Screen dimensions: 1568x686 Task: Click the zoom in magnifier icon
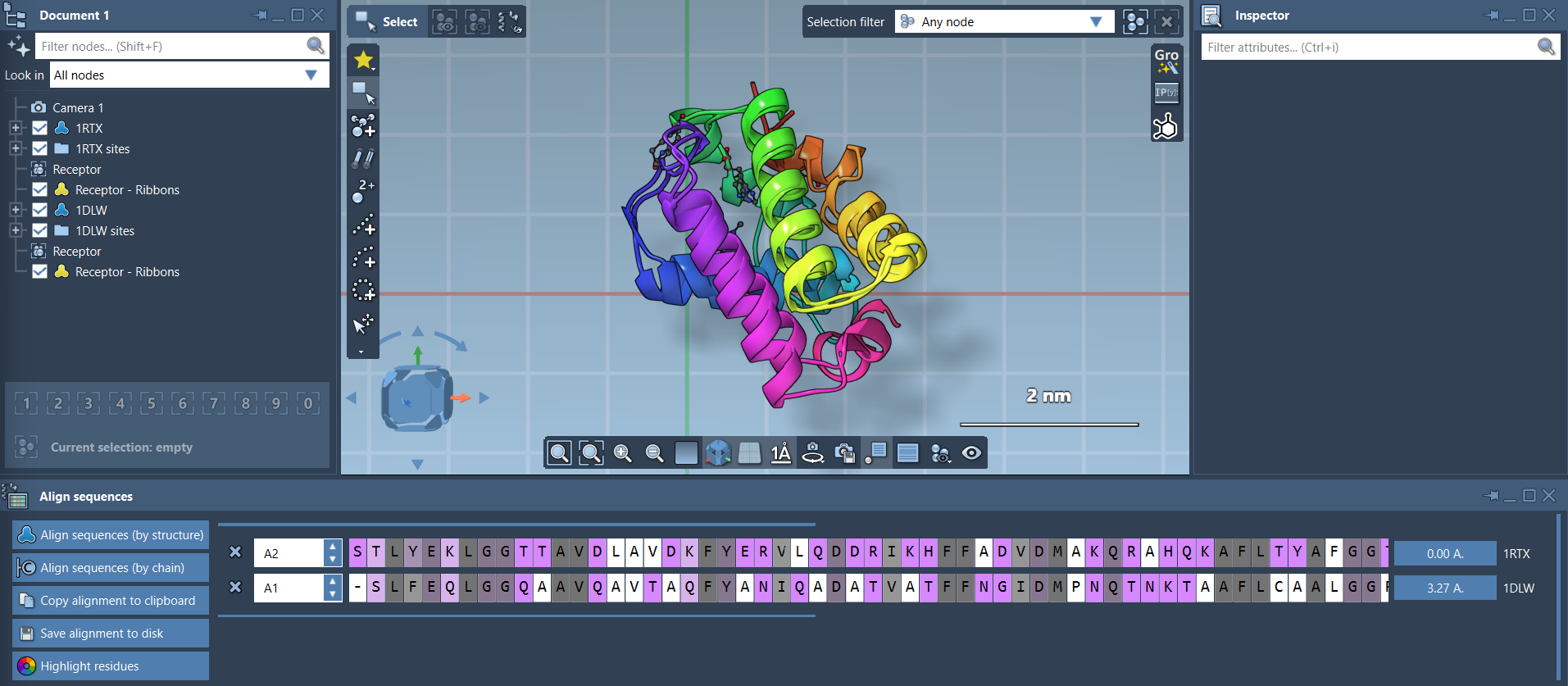[x=622, y=453]
